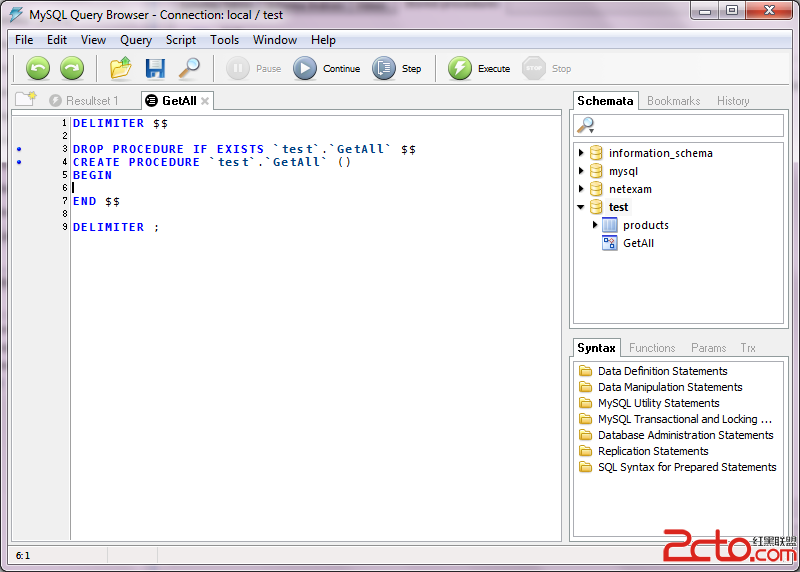Click SQL Syntax for Prepared Statements folder icon
This screenshot has width=800, height=572.
(x=586, y=467)
